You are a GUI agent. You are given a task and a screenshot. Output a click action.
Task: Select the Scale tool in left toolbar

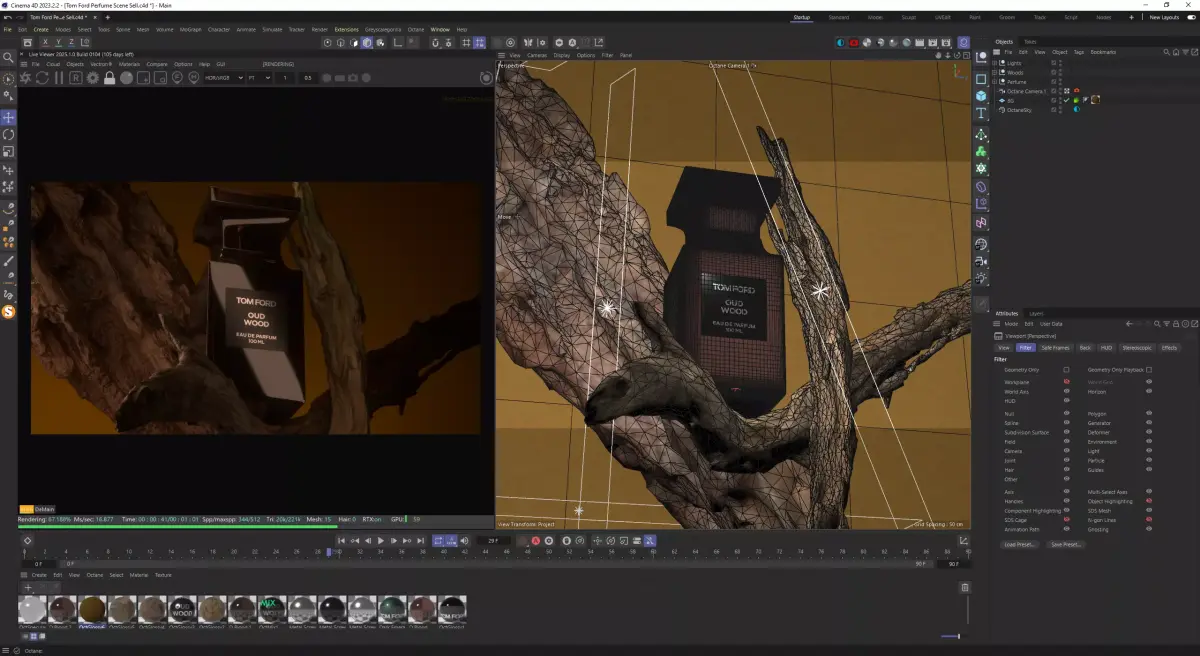8,152
